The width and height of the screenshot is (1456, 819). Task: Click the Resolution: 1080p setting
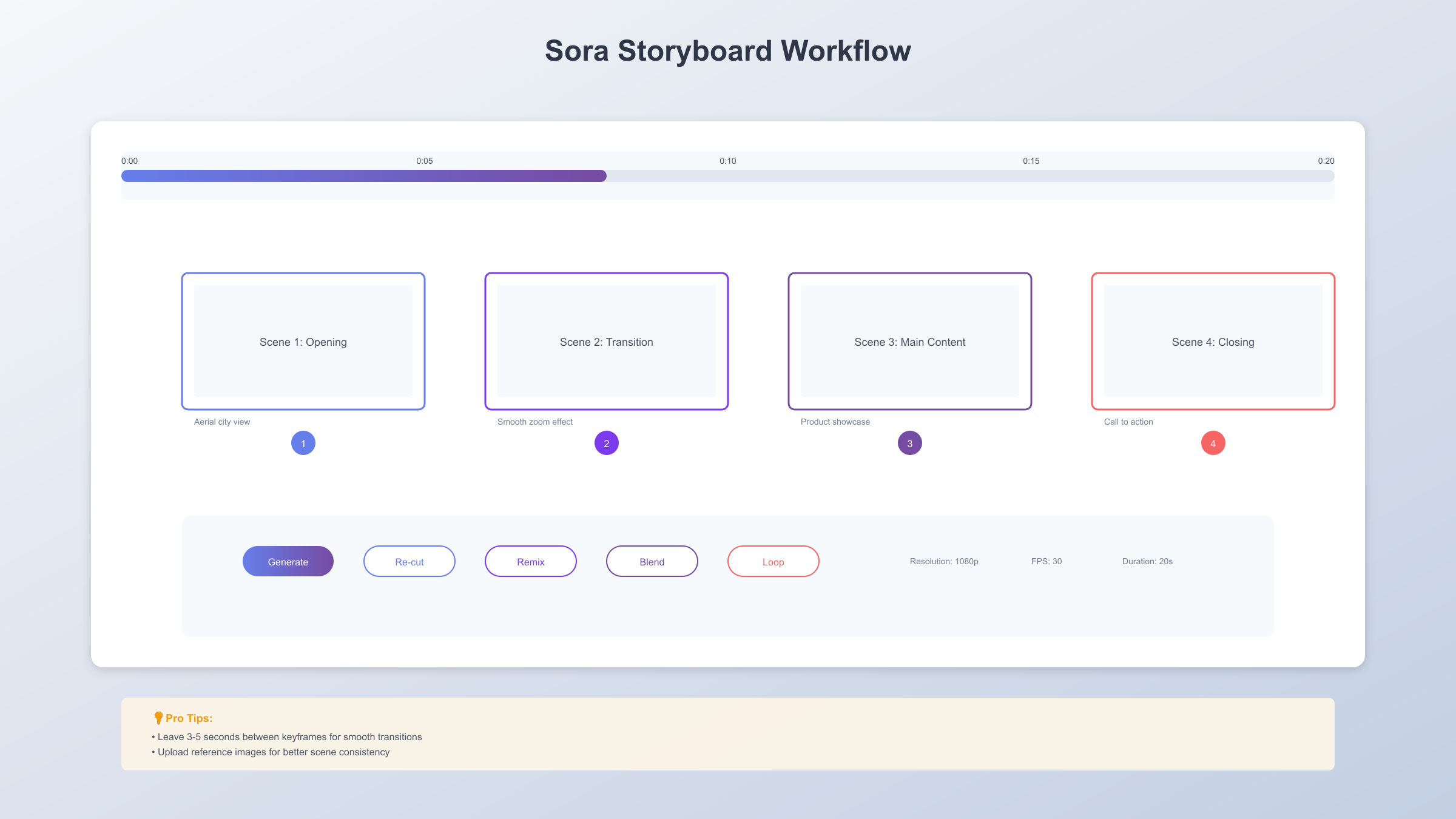(944, 561)
